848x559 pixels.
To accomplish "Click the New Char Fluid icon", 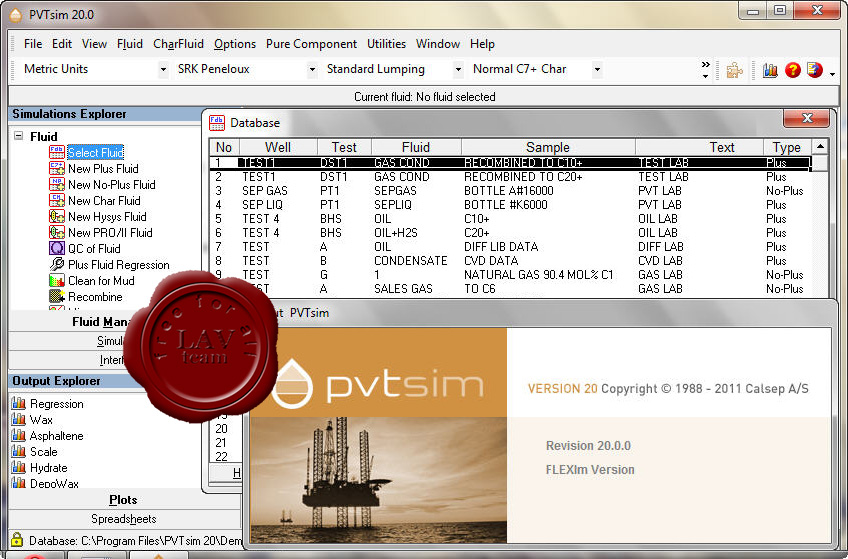I will (57, 201).
